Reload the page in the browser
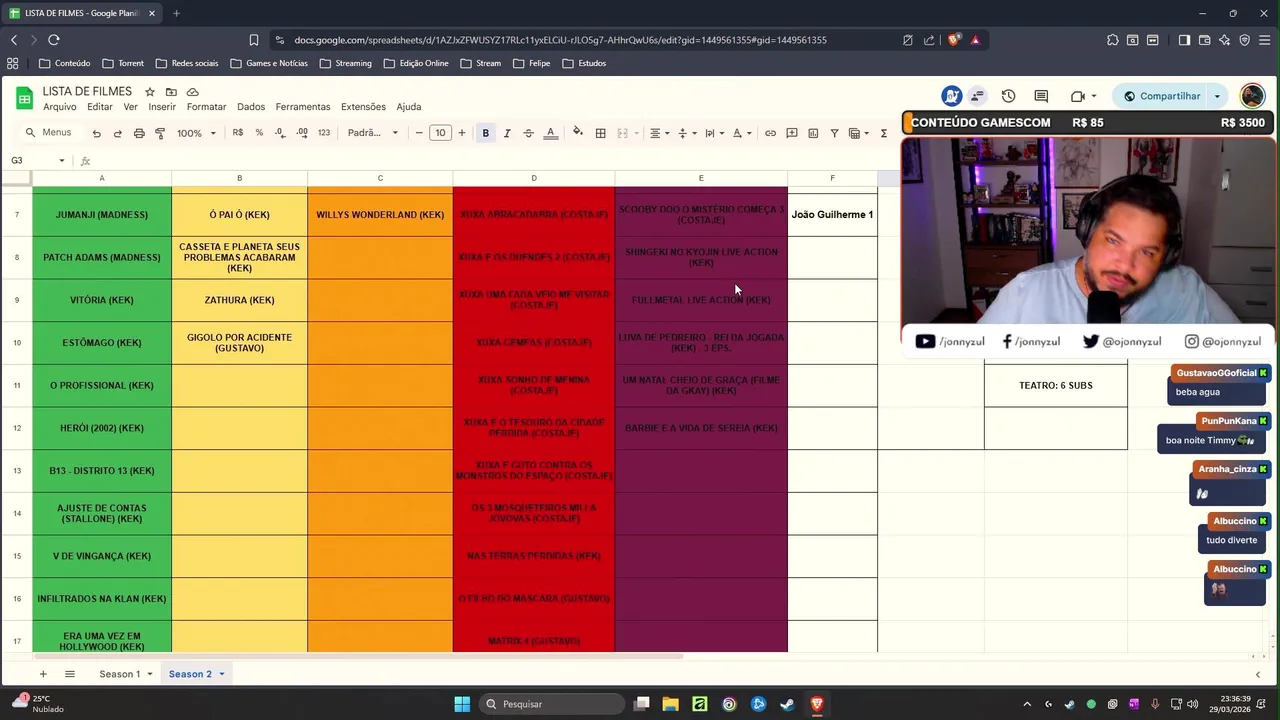The image size is (1280, 720). (53, 40)
